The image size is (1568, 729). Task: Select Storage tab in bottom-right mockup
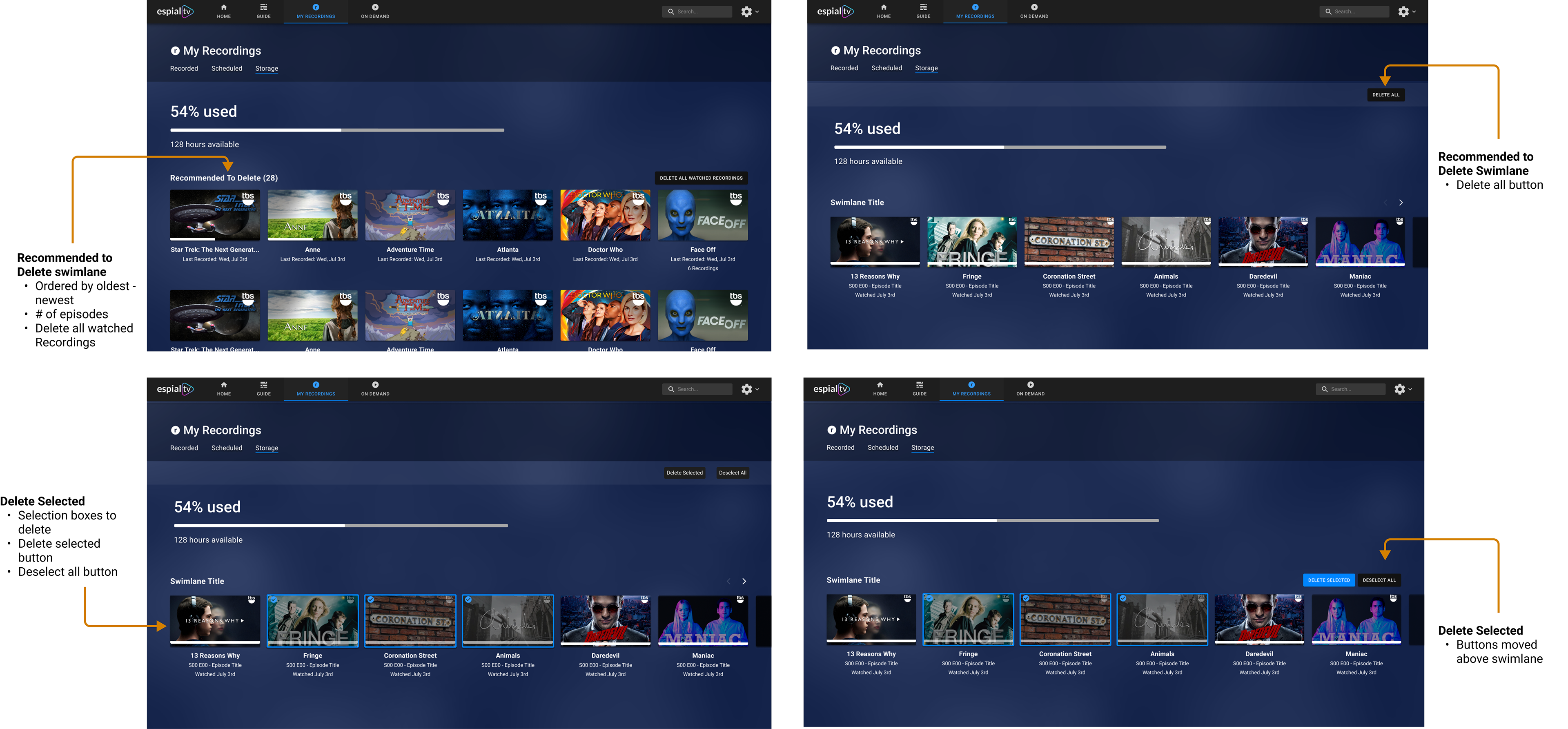coord(922,448)
